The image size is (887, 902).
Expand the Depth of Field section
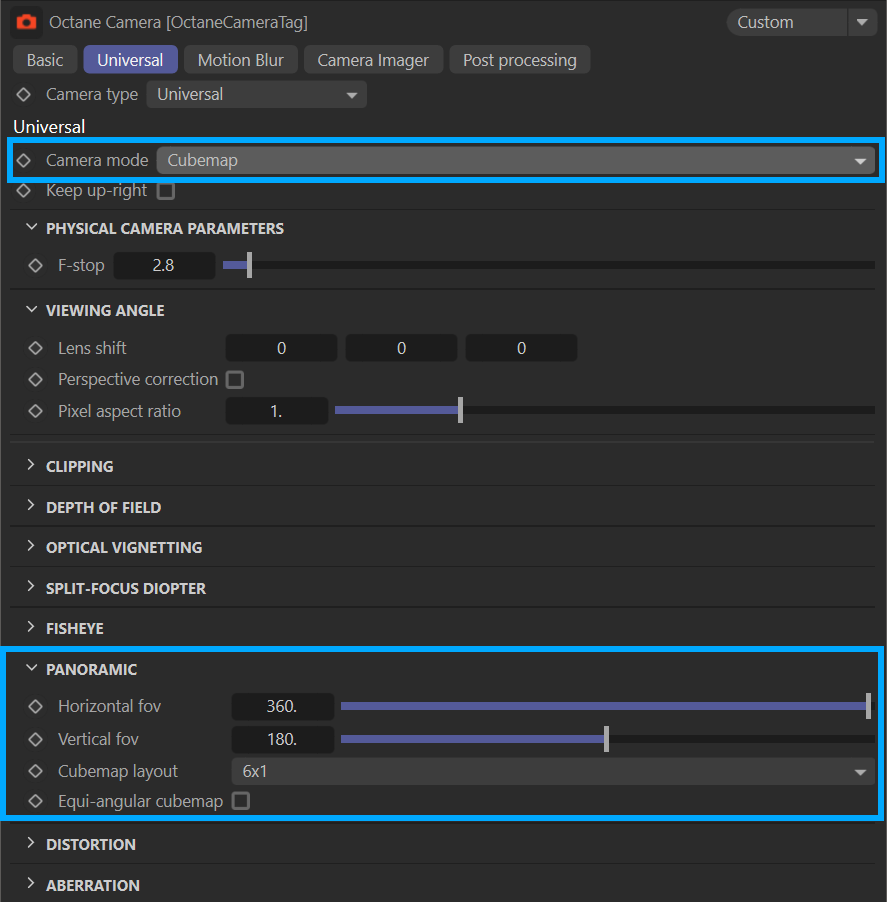coord(103,507)
